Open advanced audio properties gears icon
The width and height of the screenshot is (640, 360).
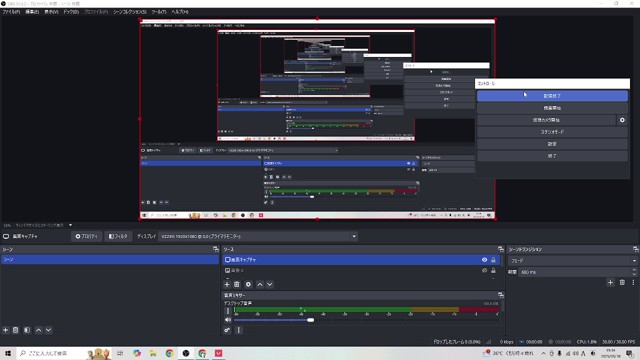[227, 330]
